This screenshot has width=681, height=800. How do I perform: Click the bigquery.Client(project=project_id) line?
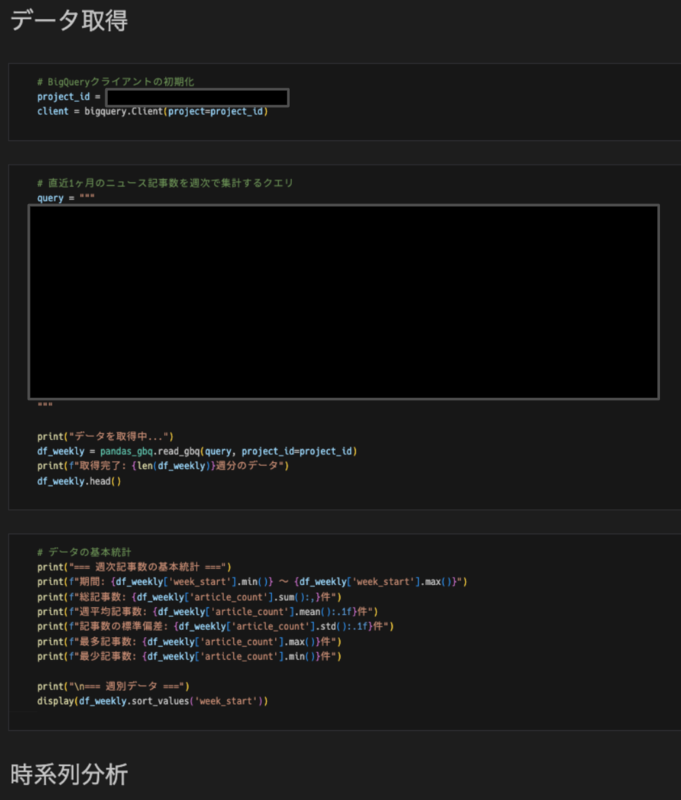tap(152, 111)
